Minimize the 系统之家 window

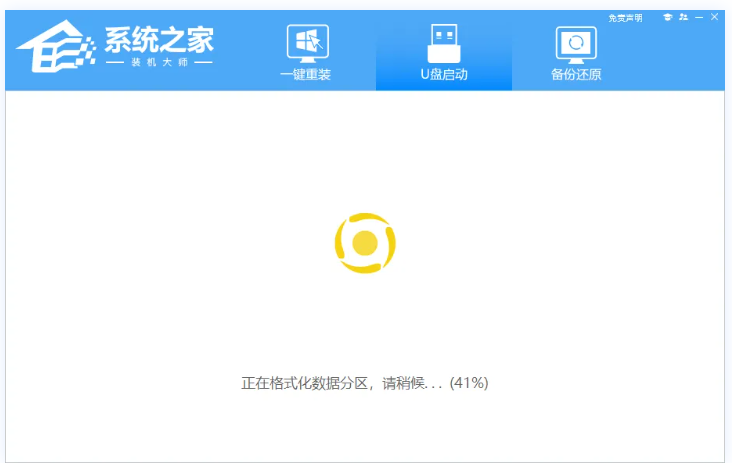pos(699,17)
